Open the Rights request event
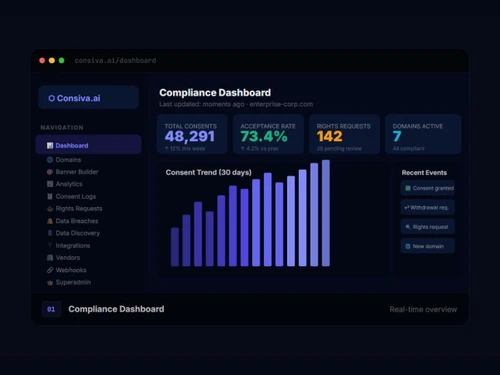Image resolution: width=500 pixels, height=375 pixels. (428, 227)
